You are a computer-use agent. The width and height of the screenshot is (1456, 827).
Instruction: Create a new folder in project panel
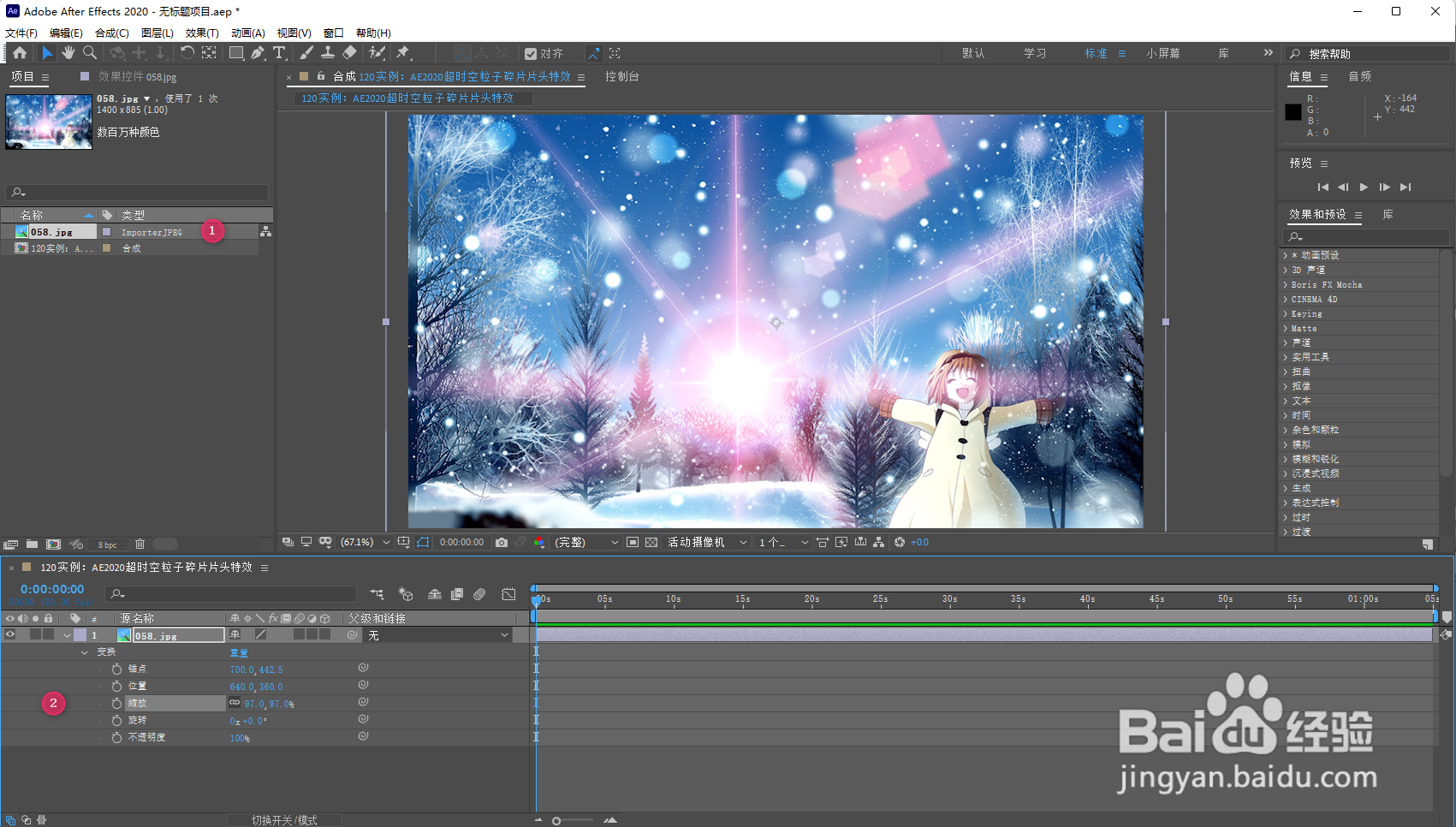point(32,544)
